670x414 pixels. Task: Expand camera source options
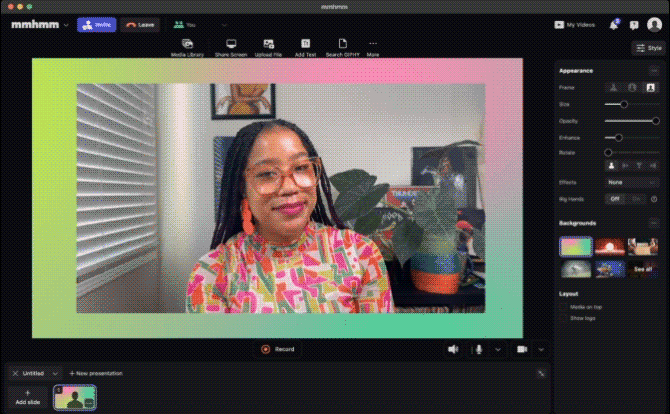541,349
